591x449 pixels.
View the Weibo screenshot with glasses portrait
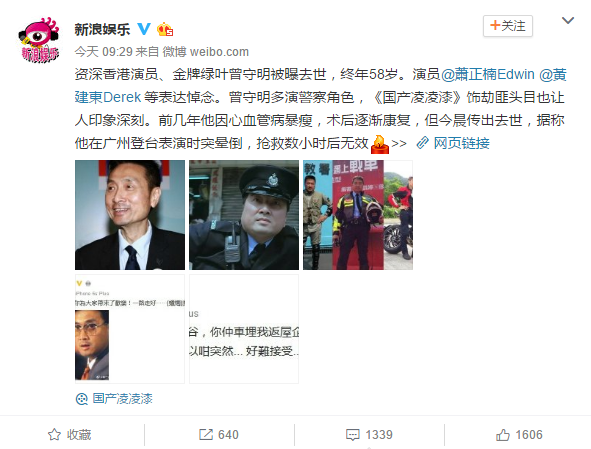[x=130, y=329]
